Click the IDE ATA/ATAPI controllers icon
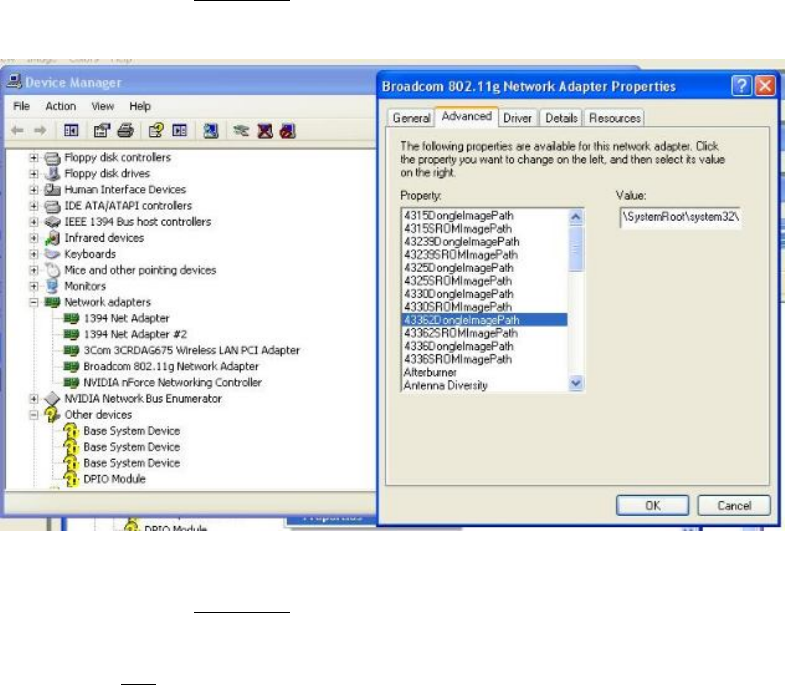 [52, 206]
